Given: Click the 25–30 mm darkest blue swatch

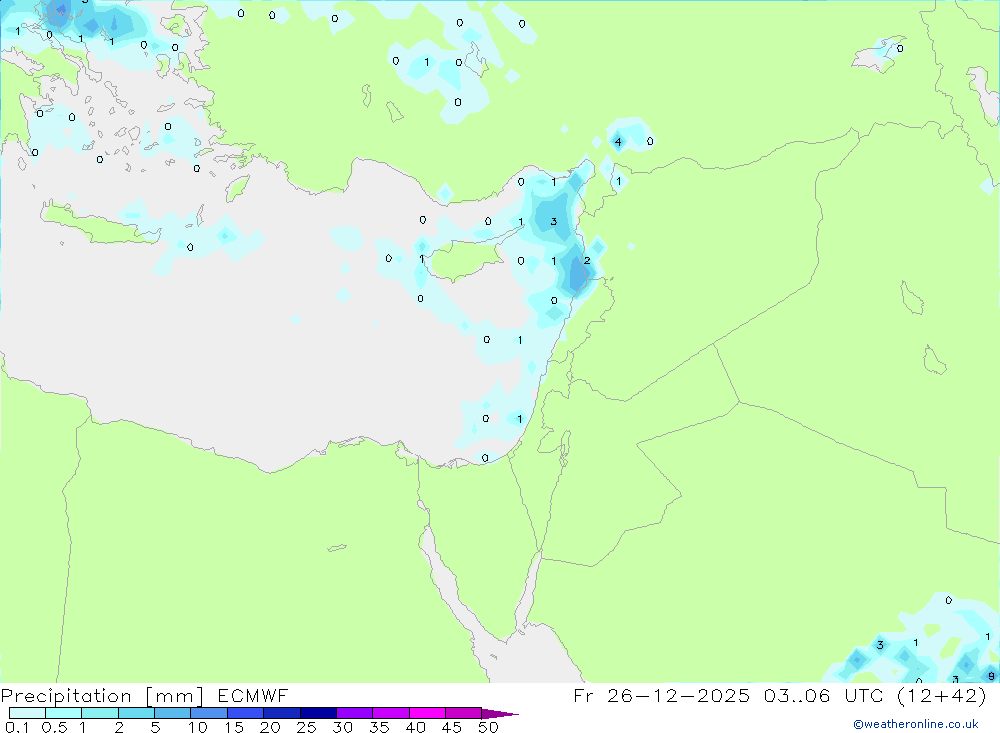Looking at the screenshot, I should 318,713.
